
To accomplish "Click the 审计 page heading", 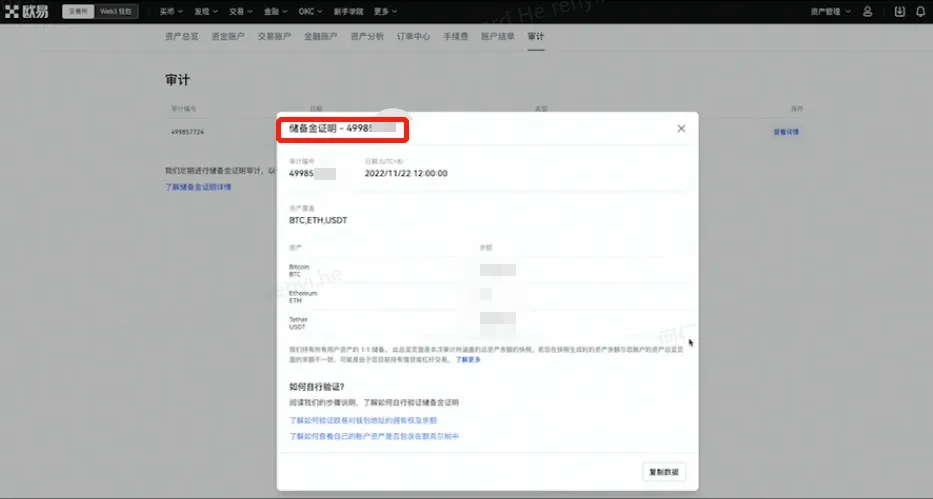I will point(177,80).
